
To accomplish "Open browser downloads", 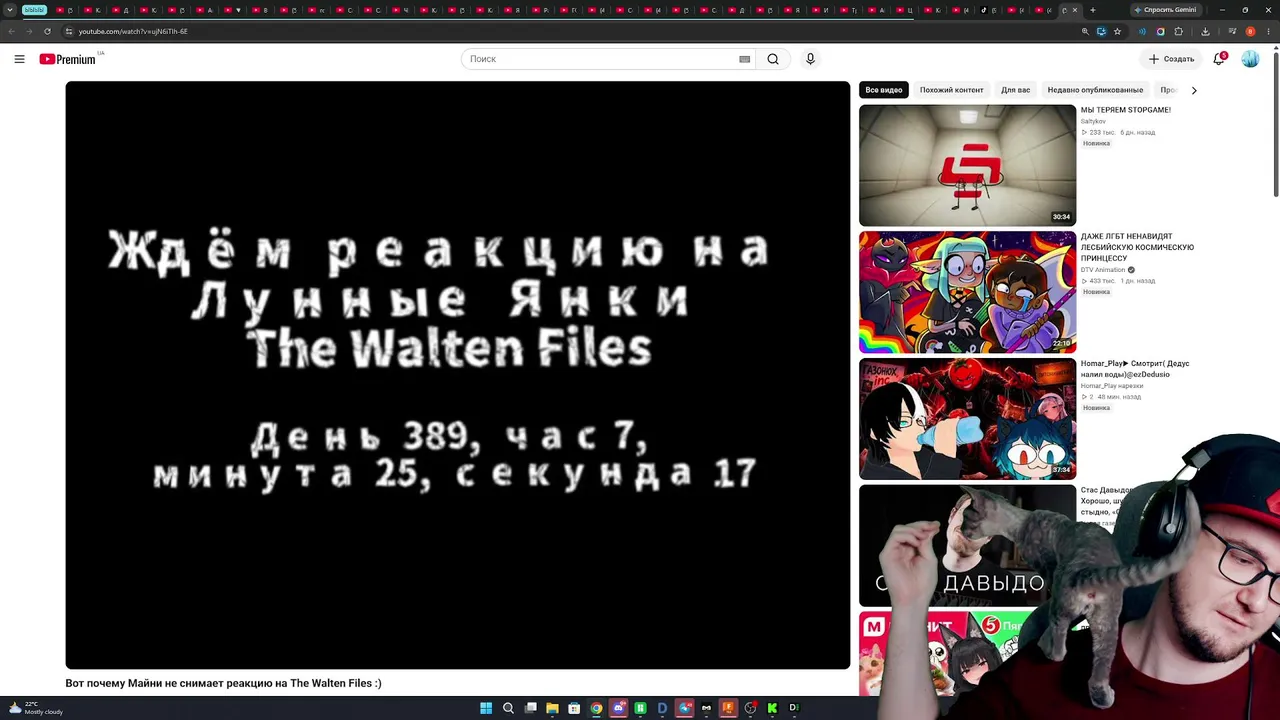I will pyautogui.click(x=1205, y=31).
